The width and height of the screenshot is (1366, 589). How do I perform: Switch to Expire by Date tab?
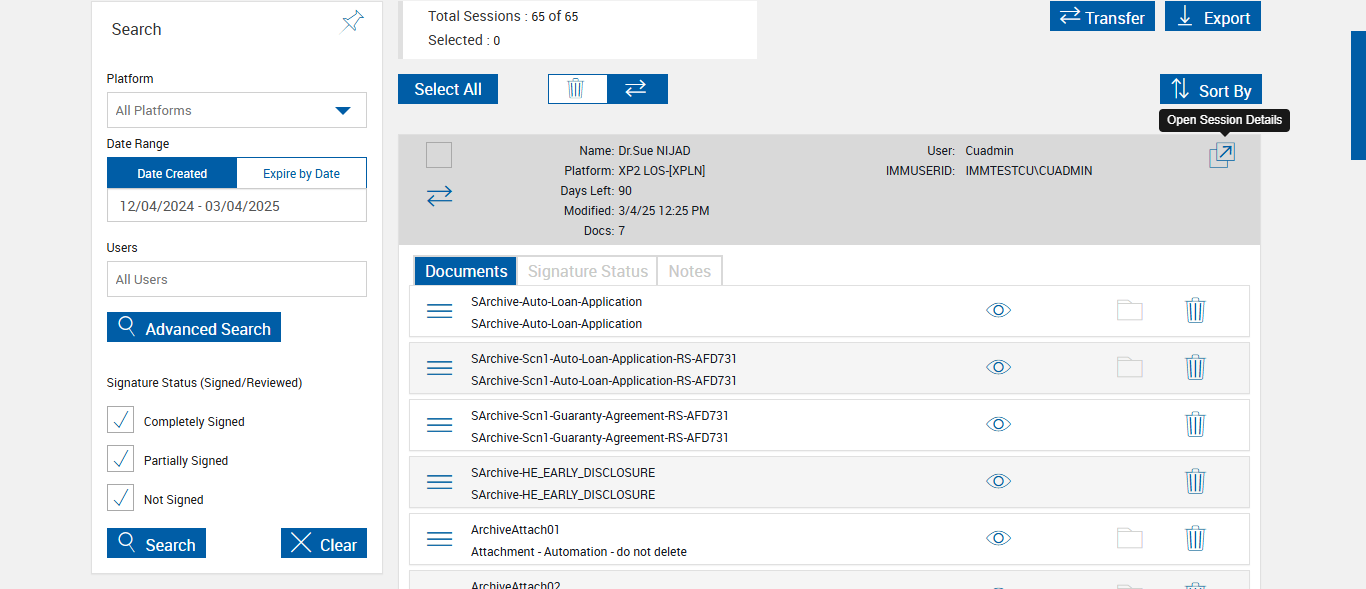(301, 173)
